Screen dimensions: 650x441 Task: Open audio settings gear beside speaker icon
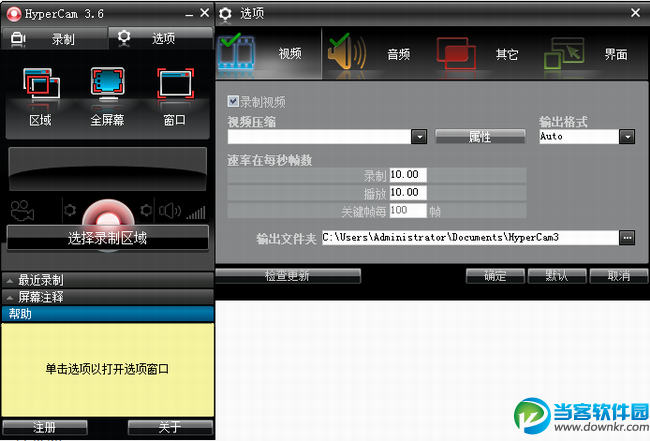click(x=146, y=210)
